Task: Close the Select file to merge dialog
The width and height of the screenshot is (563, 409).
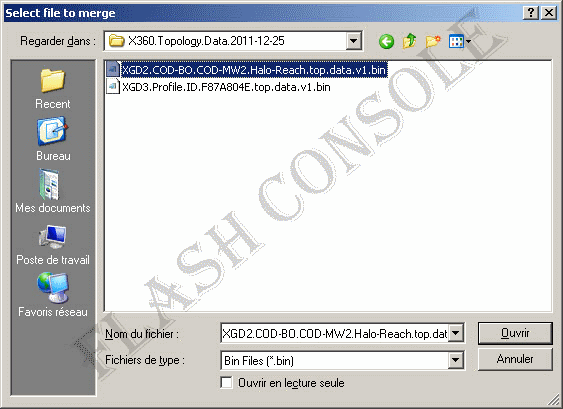Action: pyautogui.click(x=549, y=13)
